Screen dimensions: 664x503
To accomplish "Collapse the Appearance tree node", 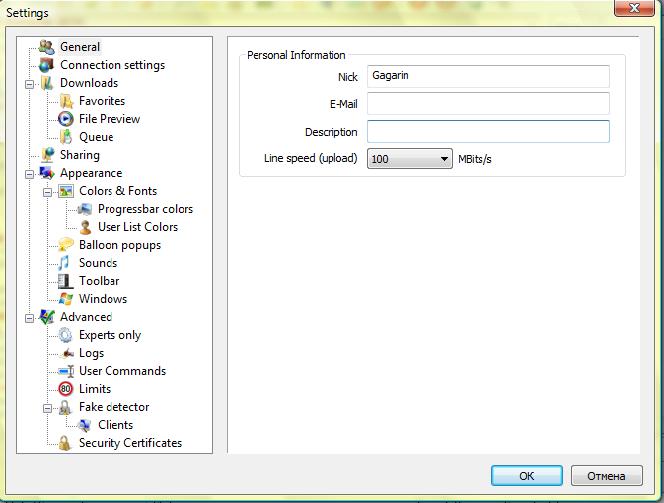I will pyautogui.click(x=30, y=174).
